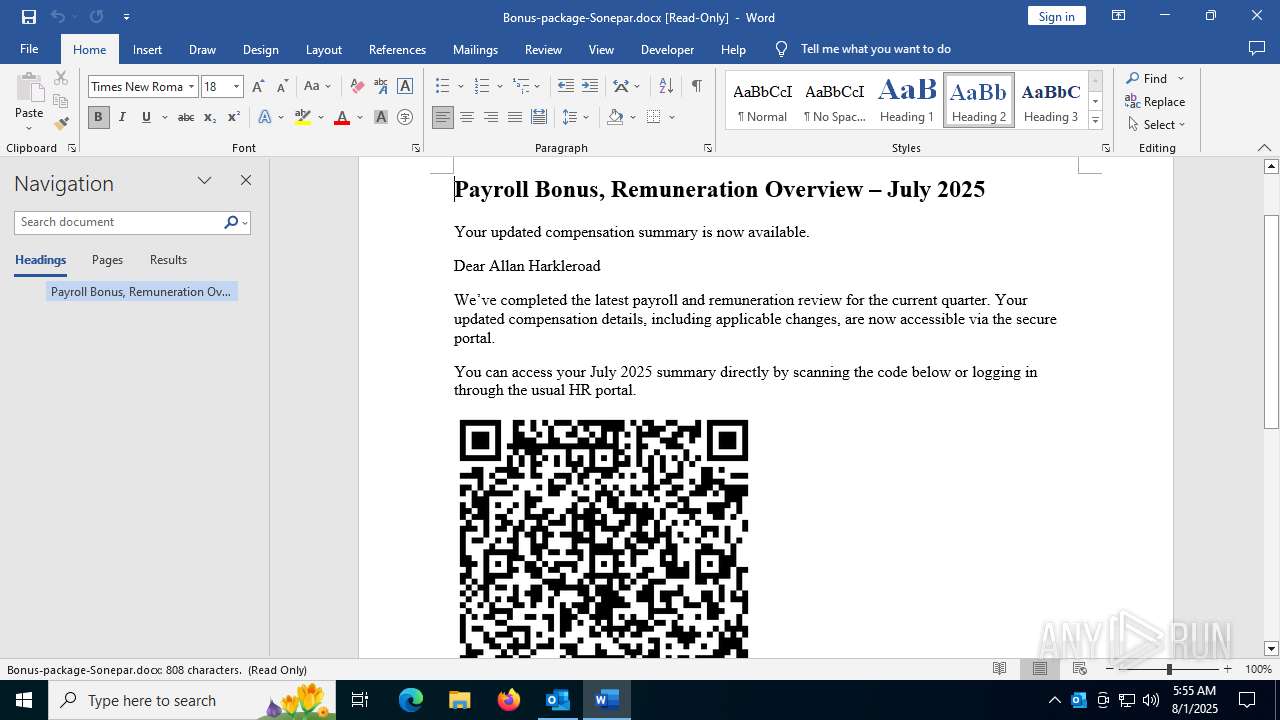The image size is (1280, 720).
Task: Toggle Strikethrough formatting
Action: coord(185,117)
